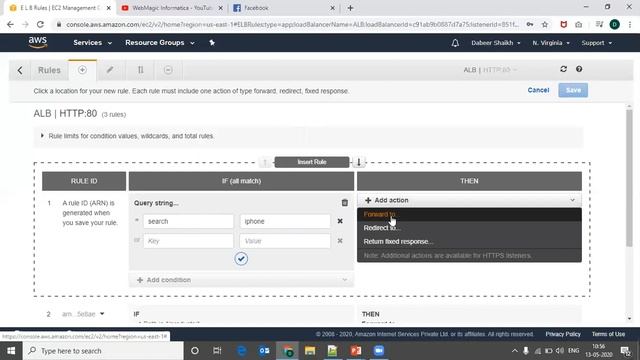Confirm condition with the checkmark icon
Screen dimensions: 640x360
point(241,258)
